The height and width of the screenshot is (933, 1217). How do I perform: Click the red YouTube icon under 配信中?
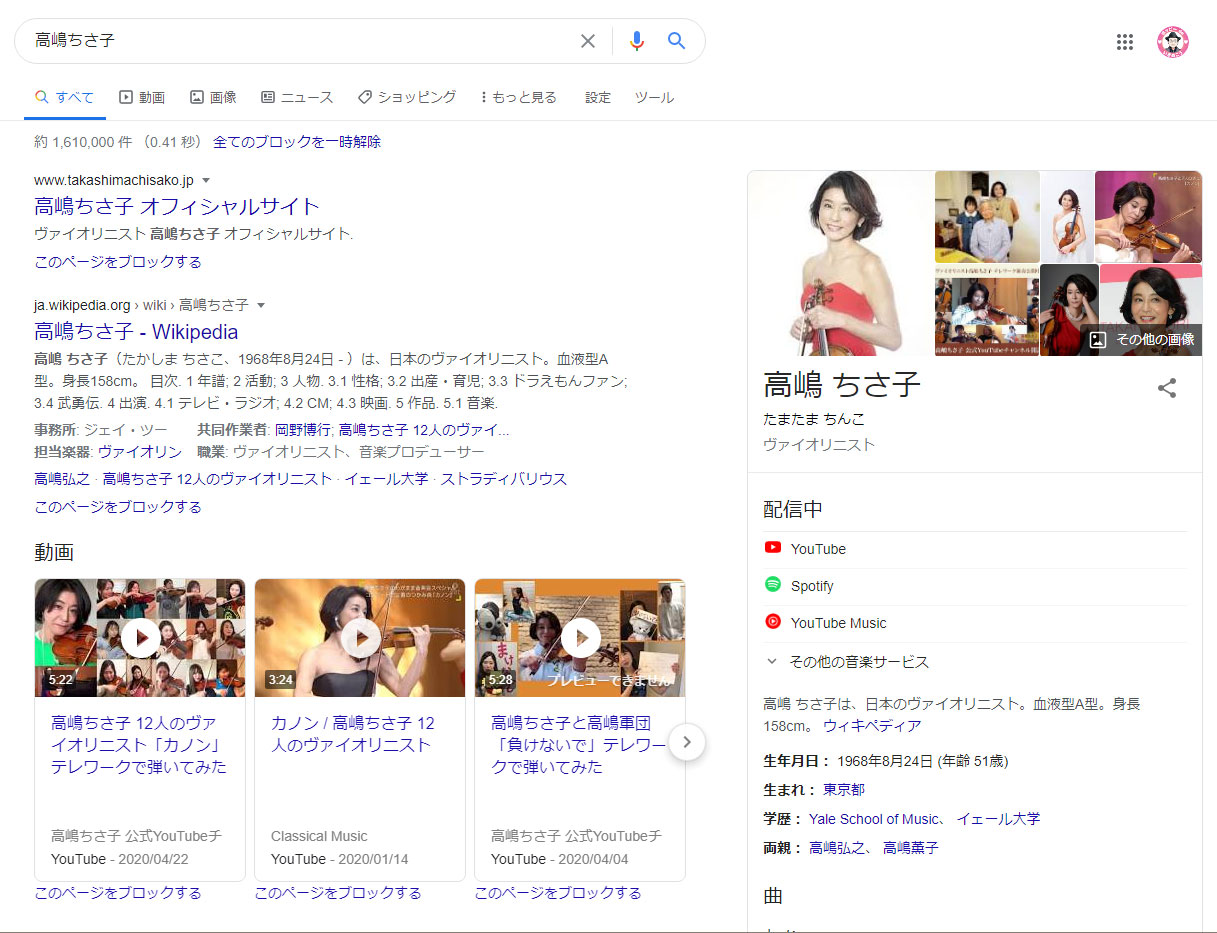point(773,548)
